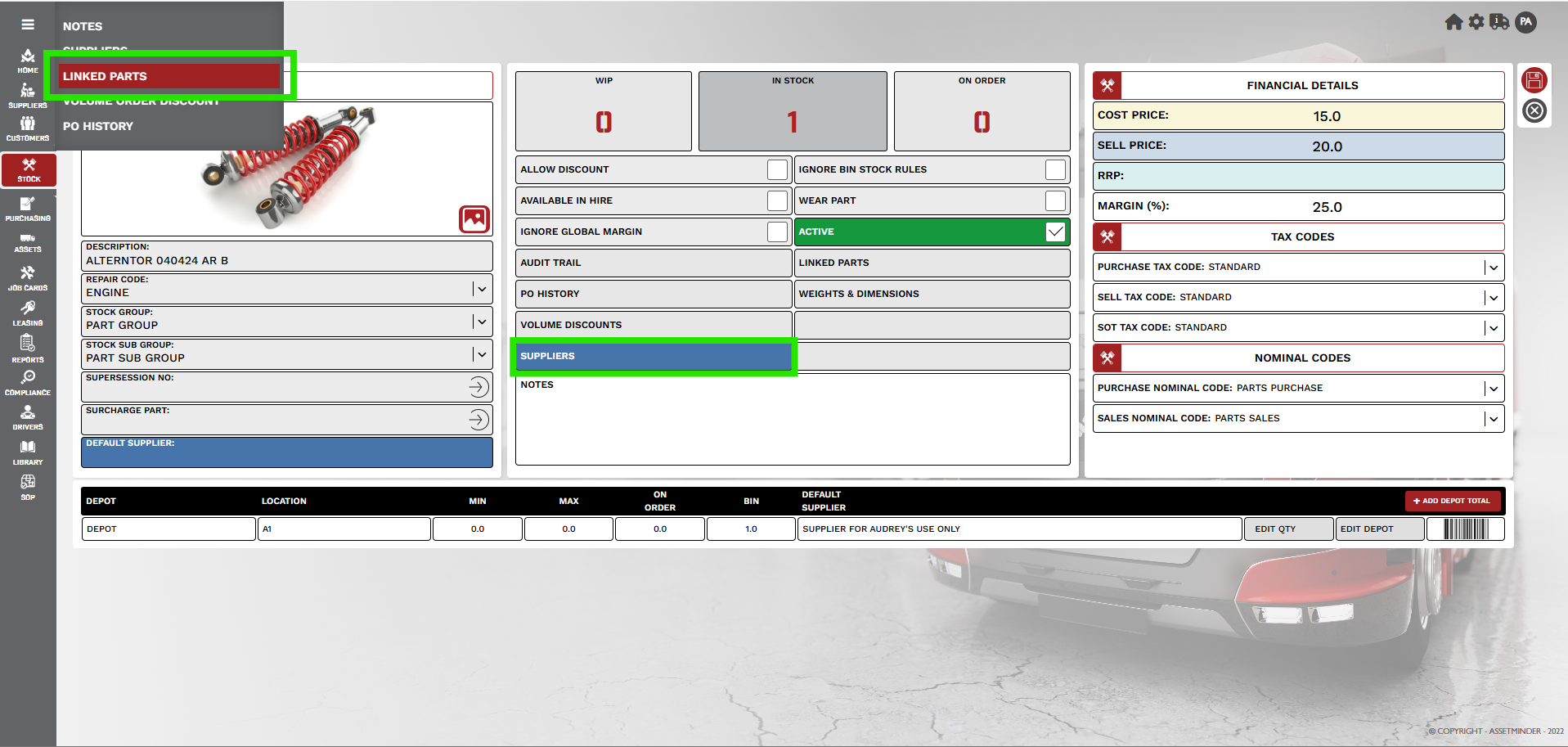Tick the Wear Part checkbox
The image size is (1568, 747).
[1055, 200]
